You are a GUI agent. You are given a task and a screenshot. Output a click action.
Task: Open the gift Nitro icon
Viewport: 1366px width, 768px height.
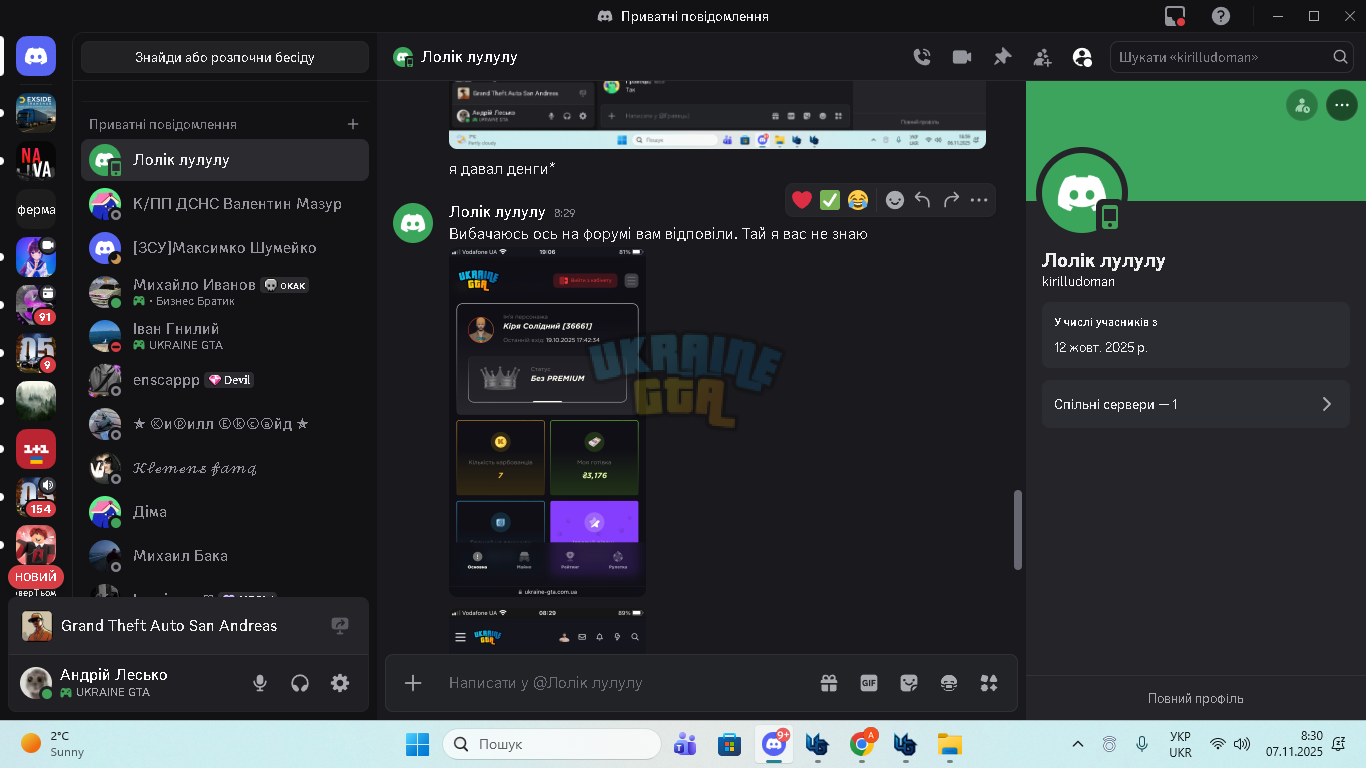tap(829, 683)
